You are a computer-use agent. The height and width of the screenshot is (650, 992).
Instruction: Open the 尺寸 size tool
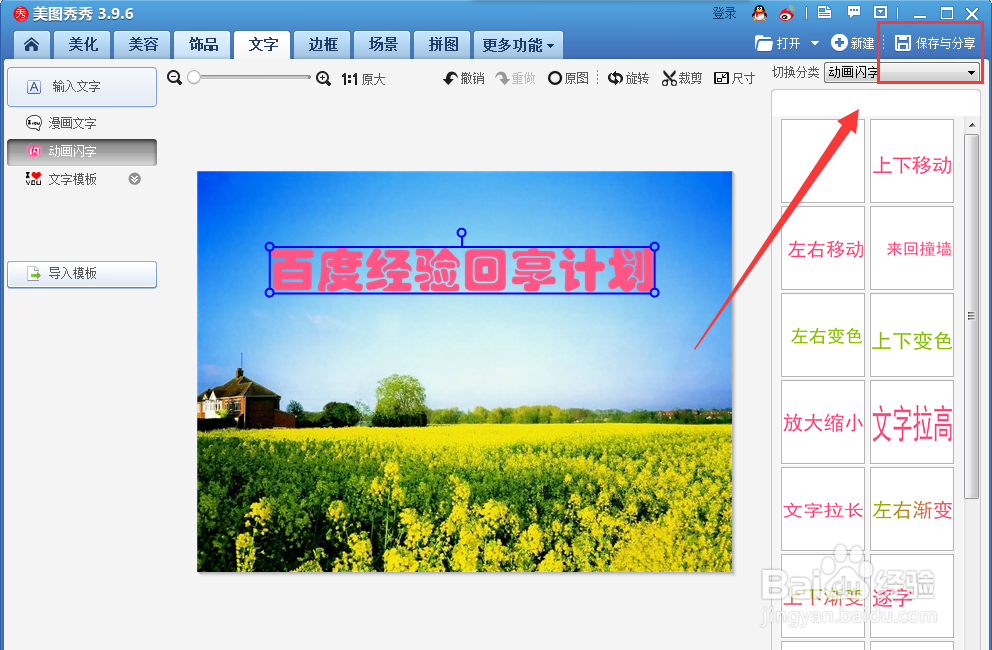coord(735,78)
